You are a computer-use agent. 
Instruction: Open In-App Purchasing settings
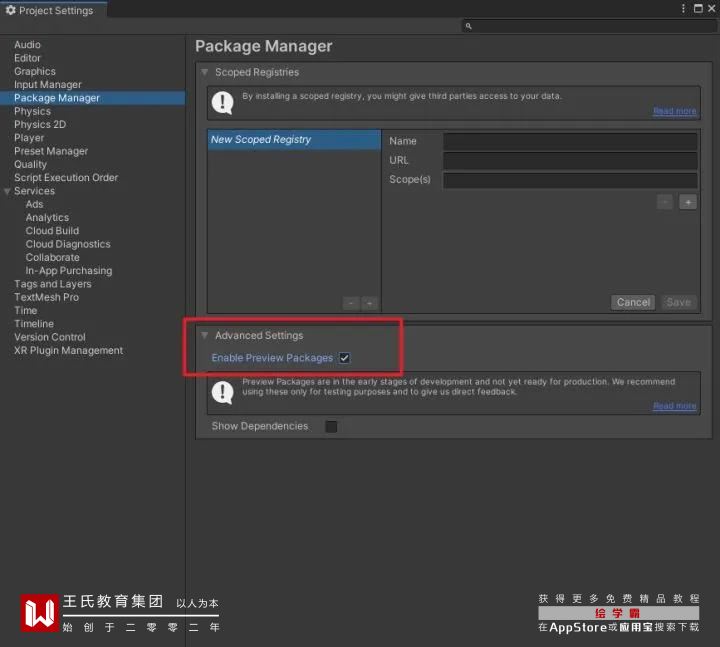click(x=69, y=270)
